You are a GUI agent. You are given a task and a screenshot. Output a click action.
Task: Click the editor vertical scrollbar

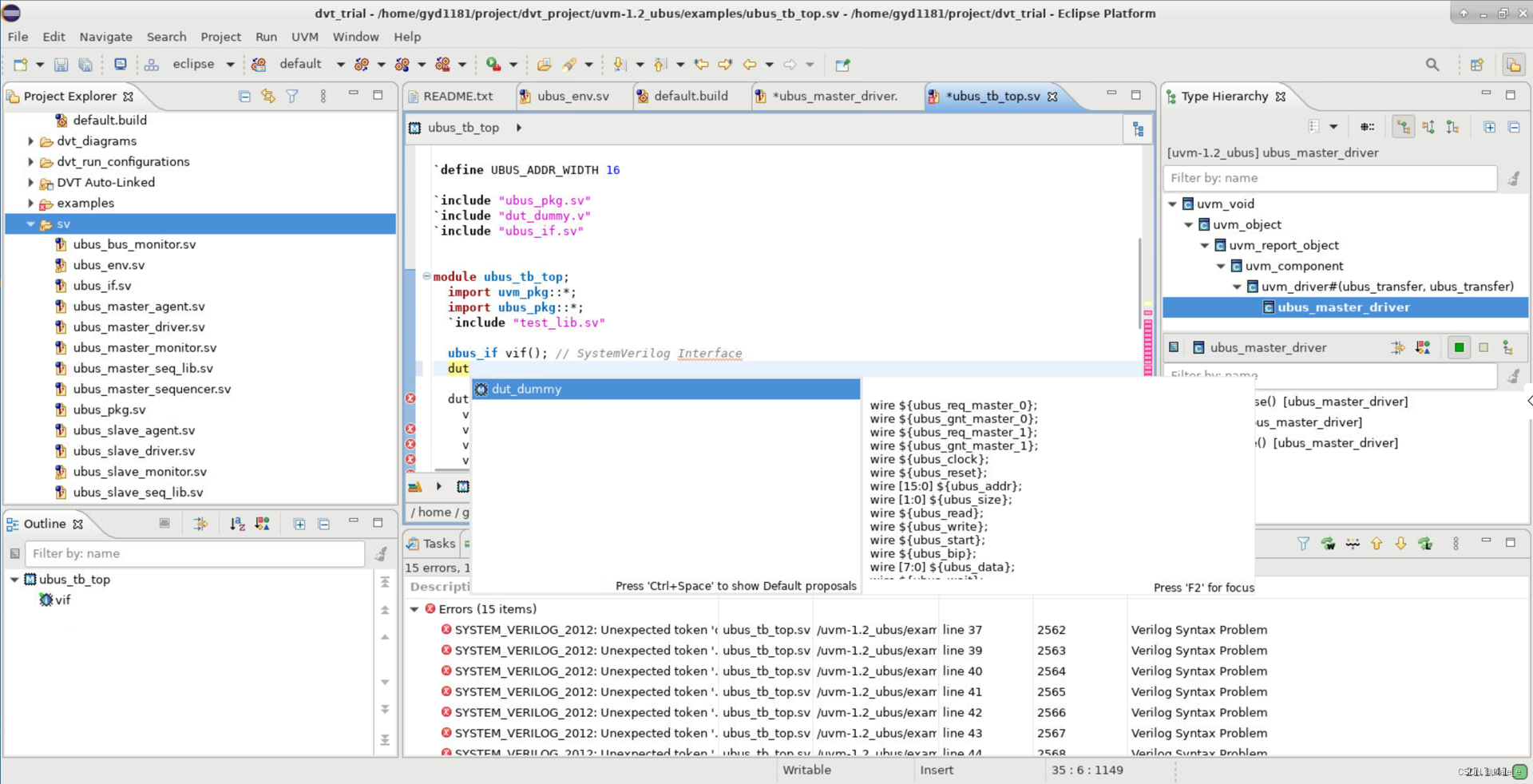coord(1140,283)
